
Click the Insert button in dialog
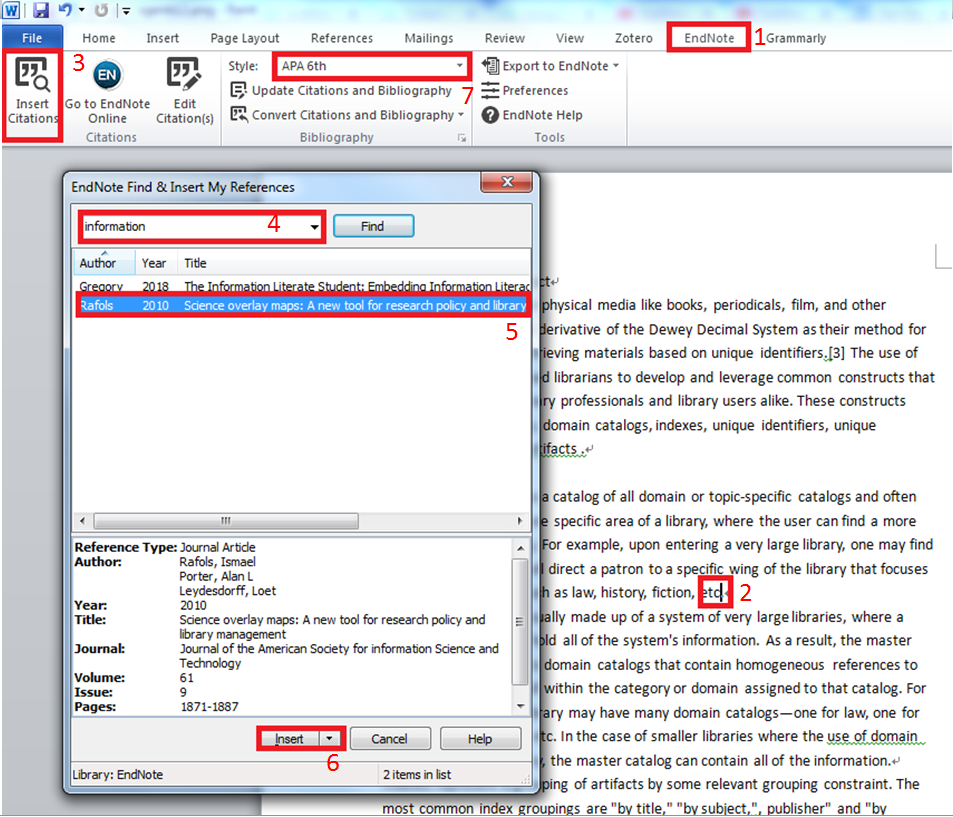[x=289, y=739]
